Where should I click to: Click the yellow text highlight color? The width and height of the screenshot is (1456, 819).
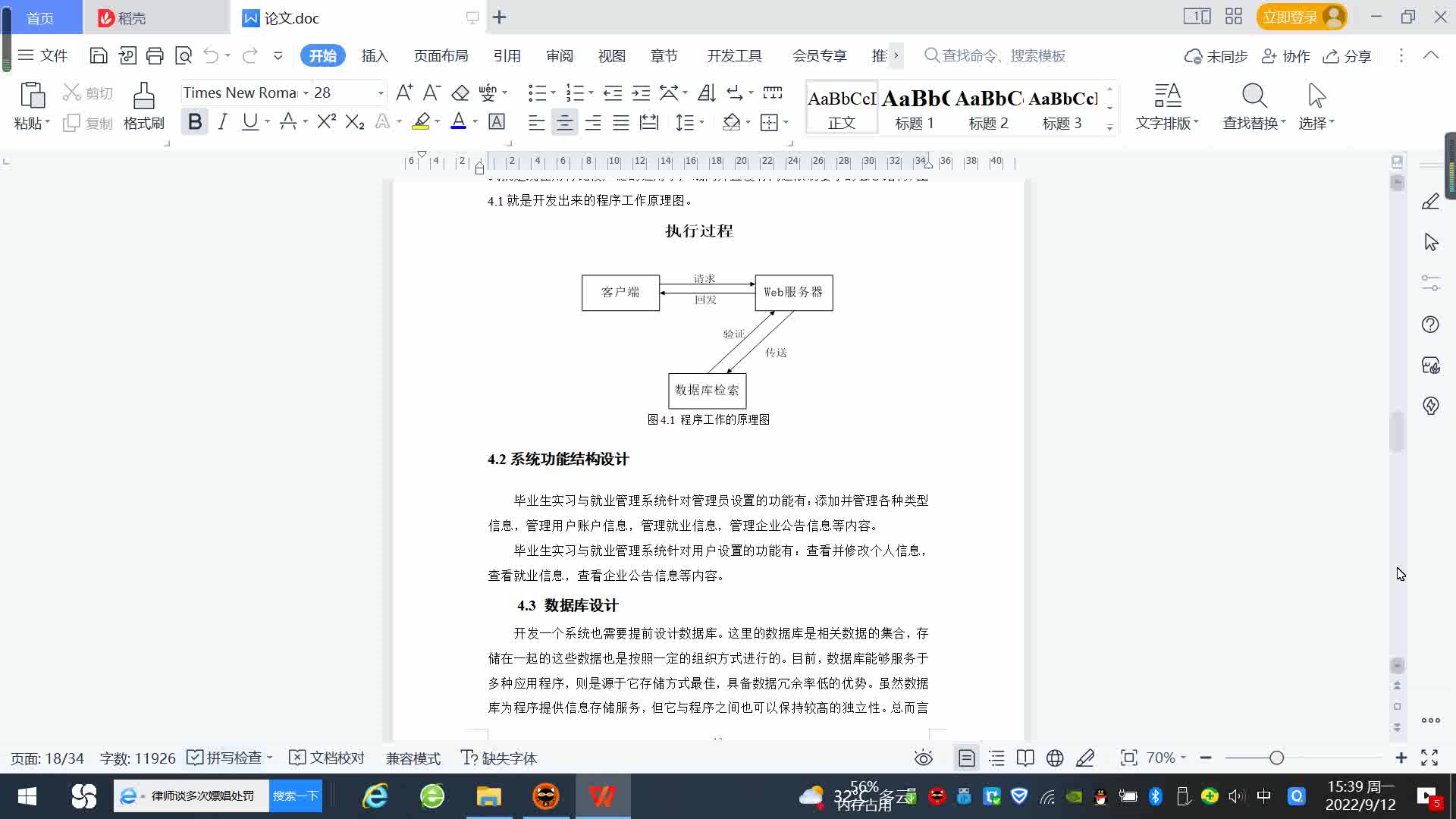tap(421, 121)
